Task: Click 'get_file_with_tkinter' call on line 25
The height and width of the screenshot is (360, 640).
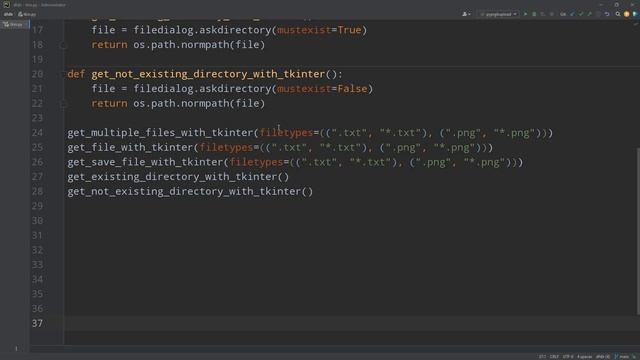Action: coord(130,148)
